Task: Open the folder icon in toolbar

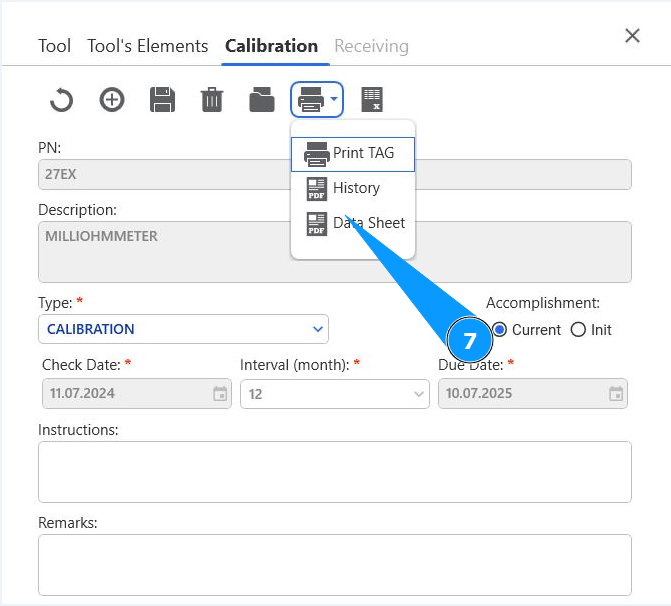Action: tap(262, 100)
